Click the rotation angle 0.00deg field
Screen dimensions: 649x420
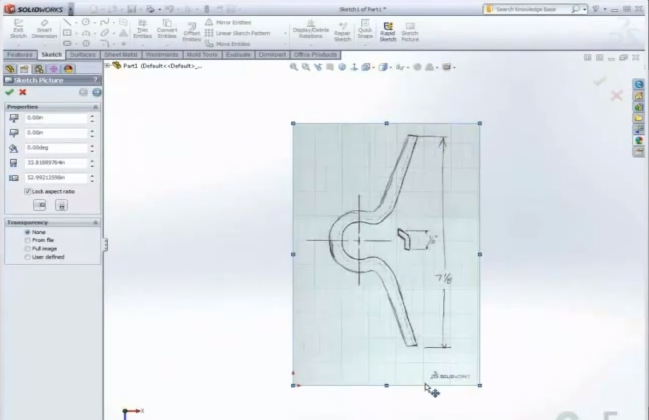(56, 148)
